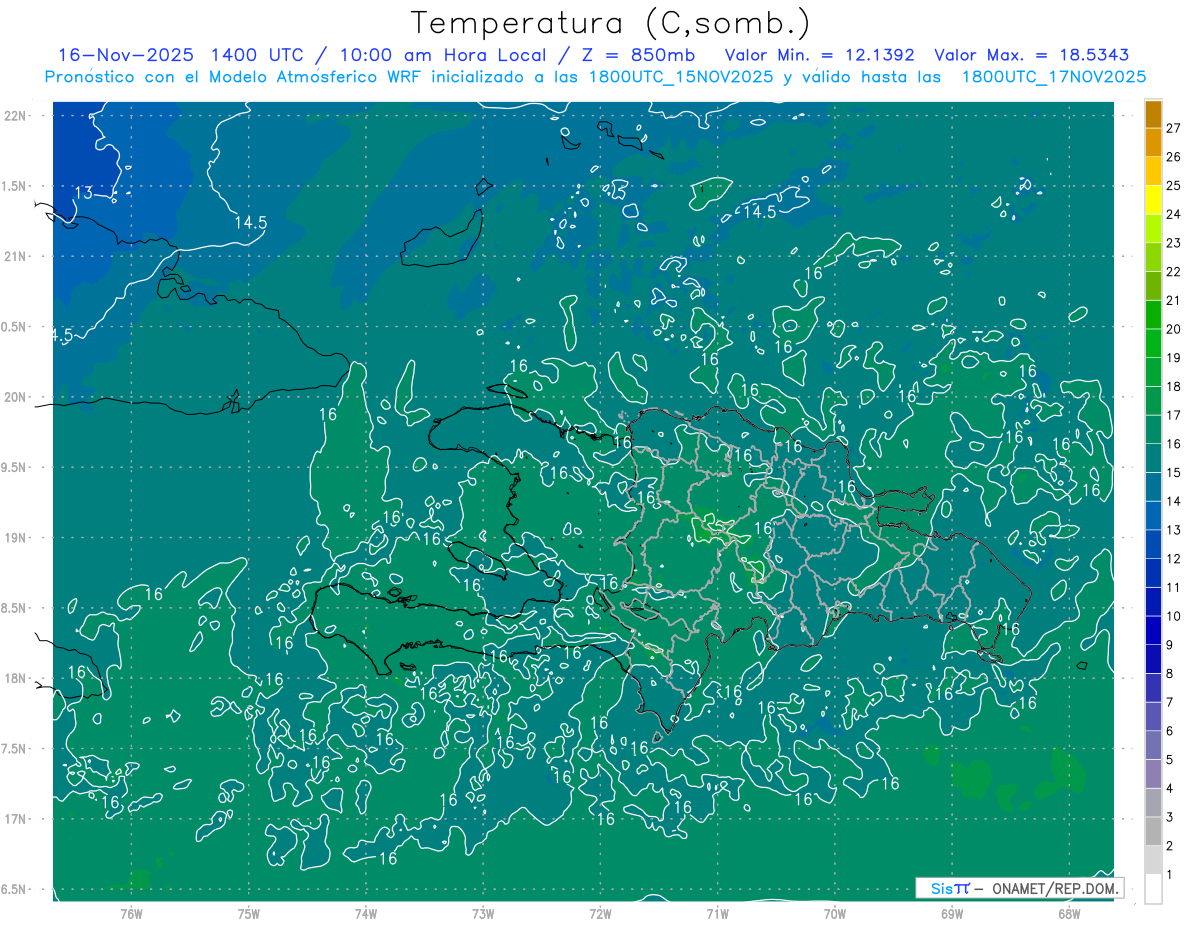The image size is (1200, 927).
Task: Click the "14.5" contour label near 70.5W
Action: (760, 212)
